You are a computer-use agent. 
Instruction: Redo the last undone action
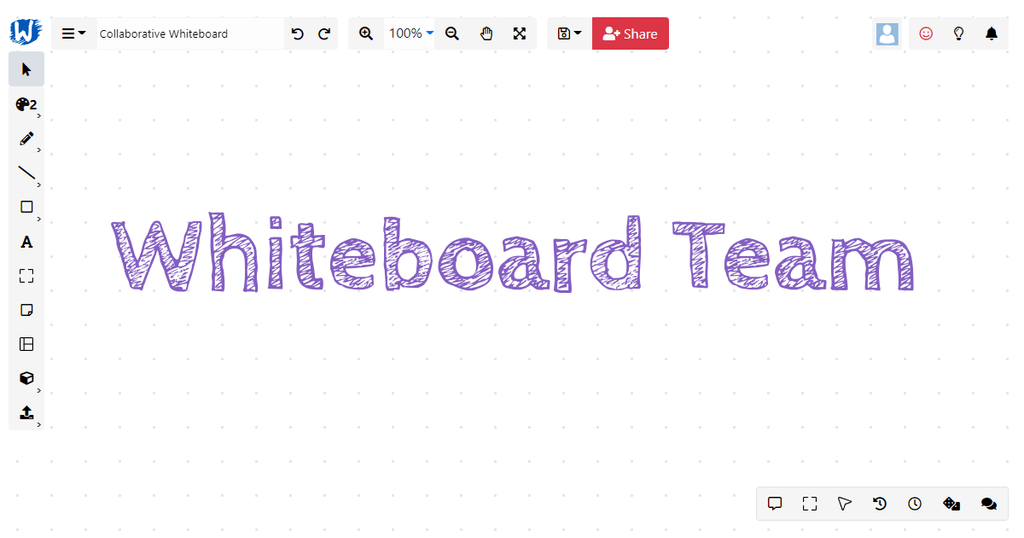[x=324, y=34]
